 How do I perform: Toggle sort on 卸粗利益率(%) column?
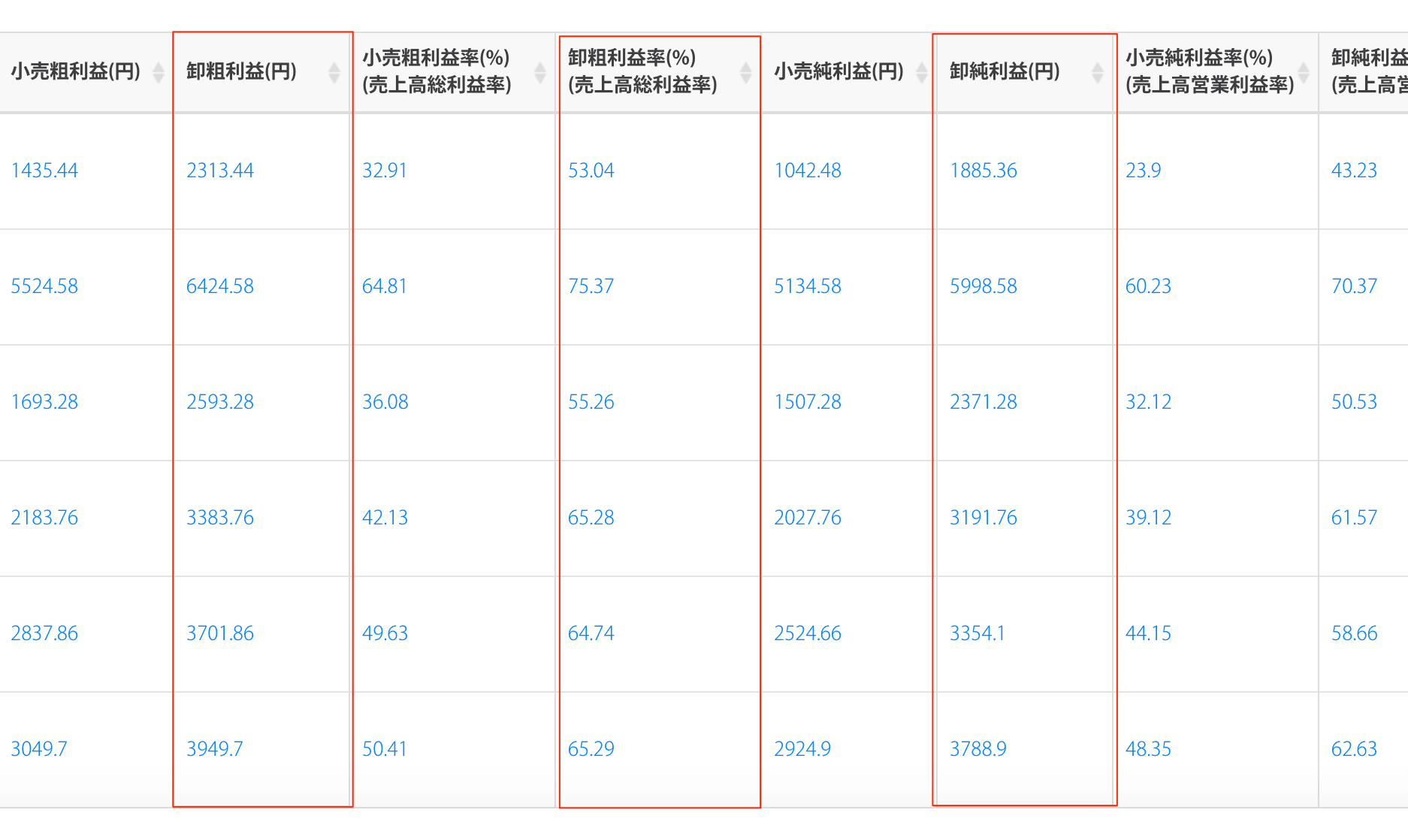tap(745, 72)
